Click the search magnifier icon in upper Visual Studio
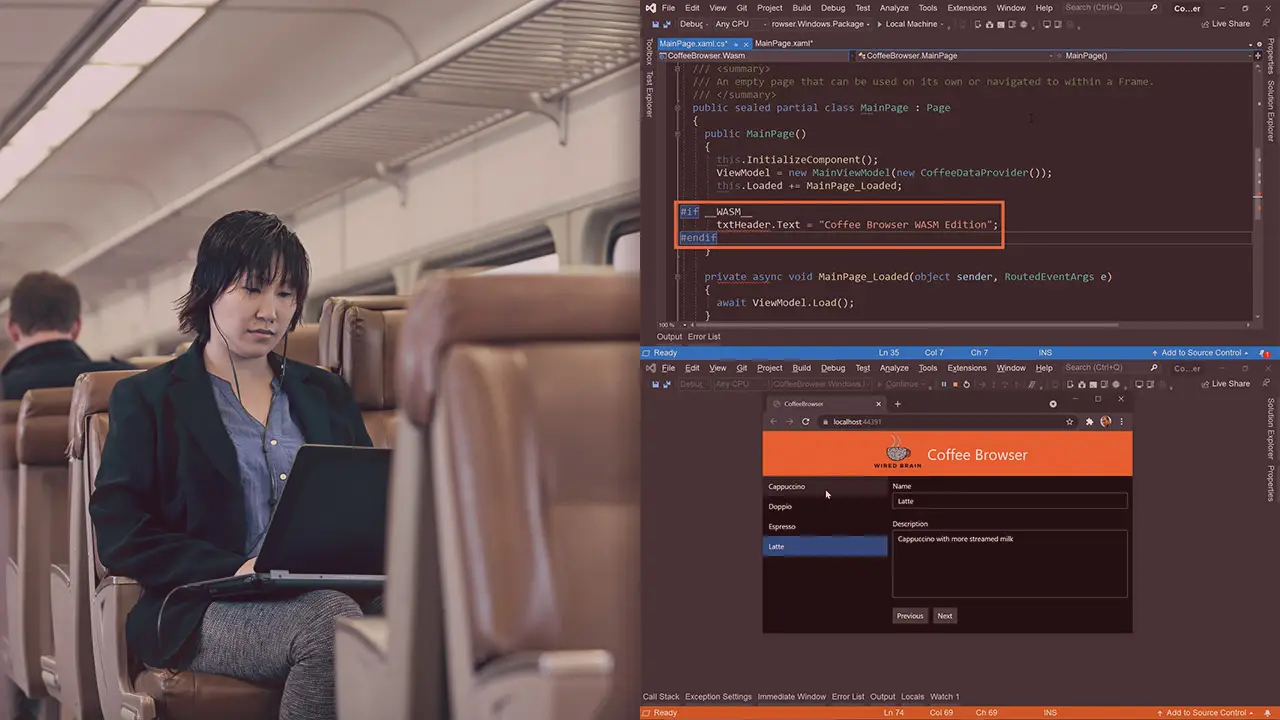 coord(1153,8)
